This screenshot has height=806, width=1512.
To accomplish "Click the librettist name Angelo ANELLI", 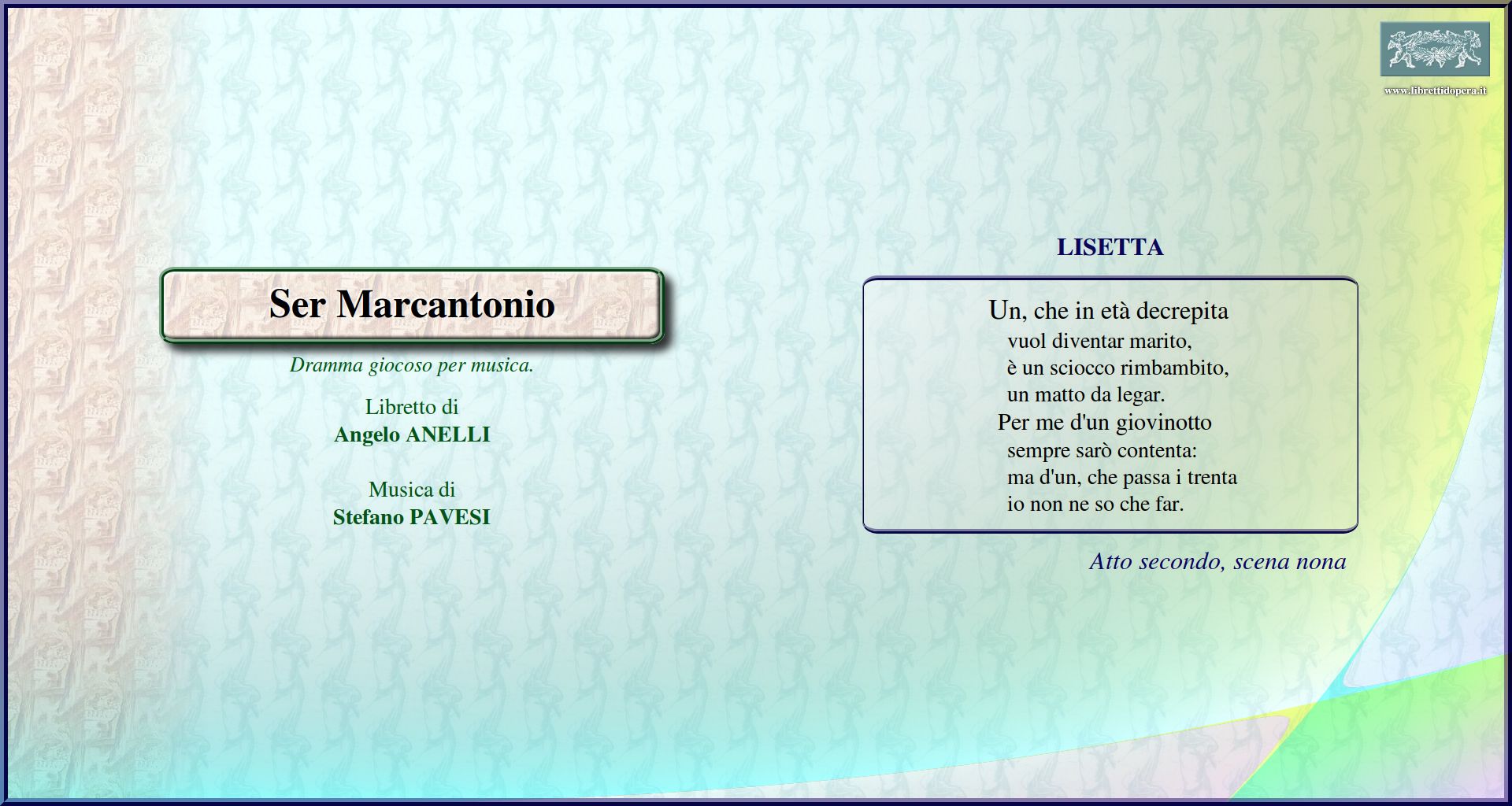I will [x=412, y=434].
